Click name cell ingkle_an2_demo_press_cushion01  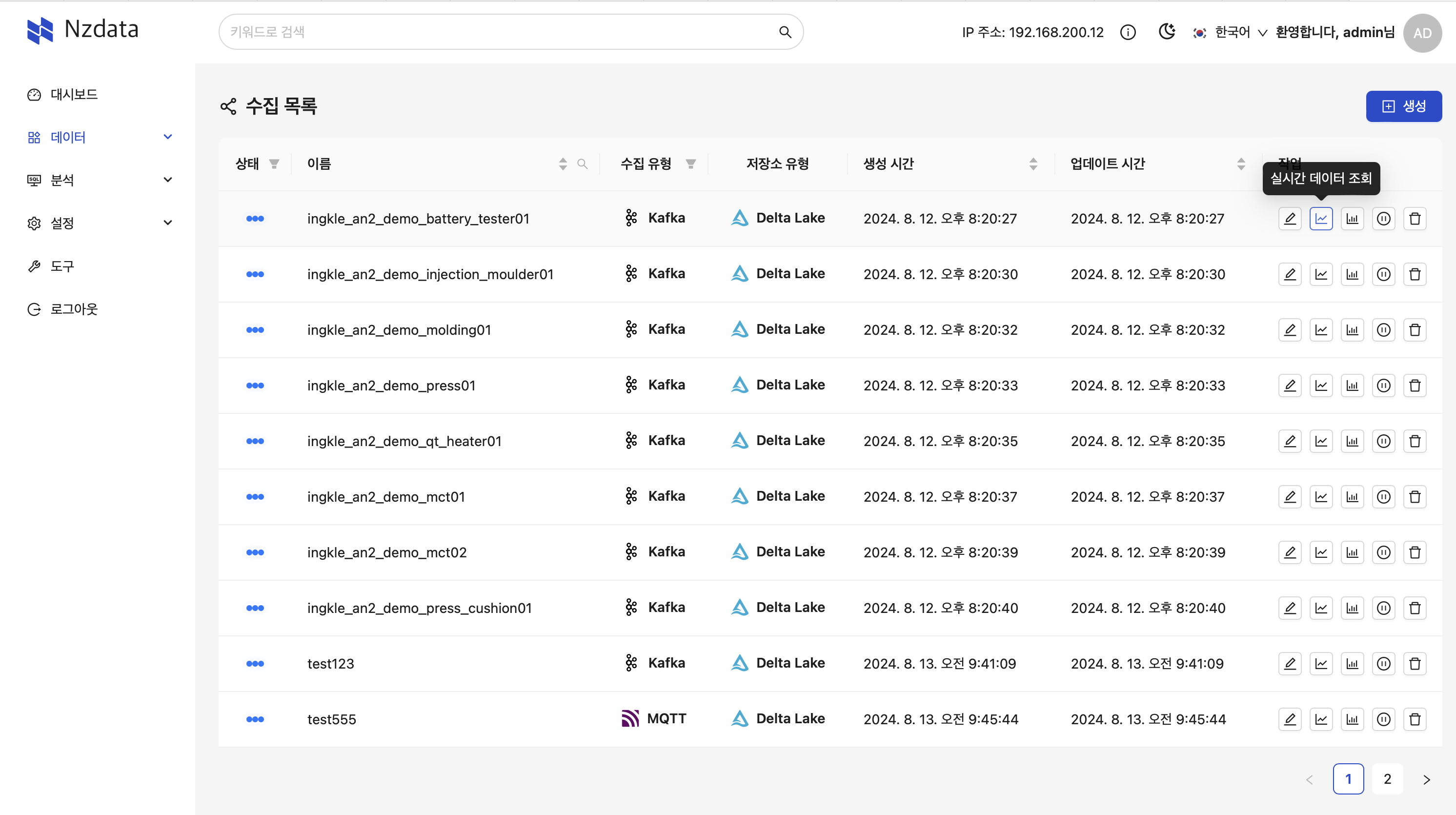pyautogui.click(x=420, y=608)
